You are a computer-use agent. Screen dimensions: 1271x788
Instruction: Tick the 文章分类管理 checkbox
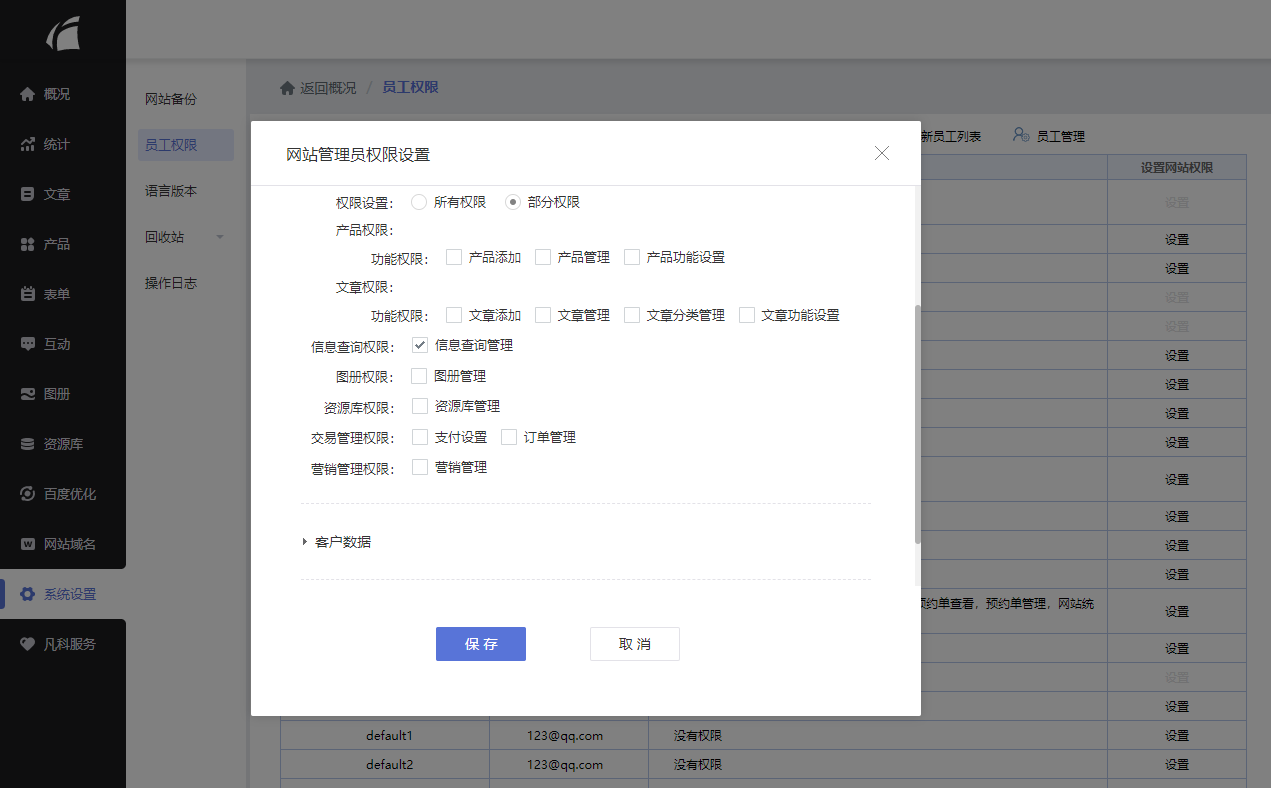[632, 315]
